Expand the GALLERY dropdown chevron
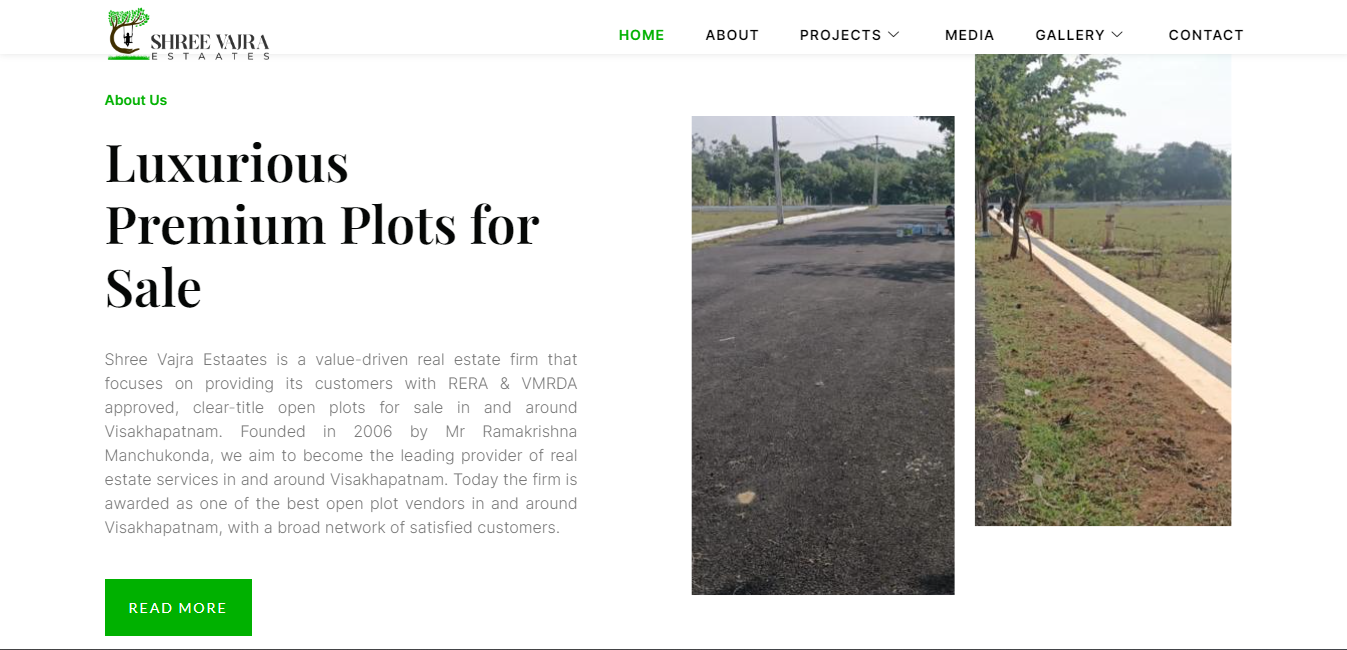The image size is (1347, 650). click(x=1118, y=35)
